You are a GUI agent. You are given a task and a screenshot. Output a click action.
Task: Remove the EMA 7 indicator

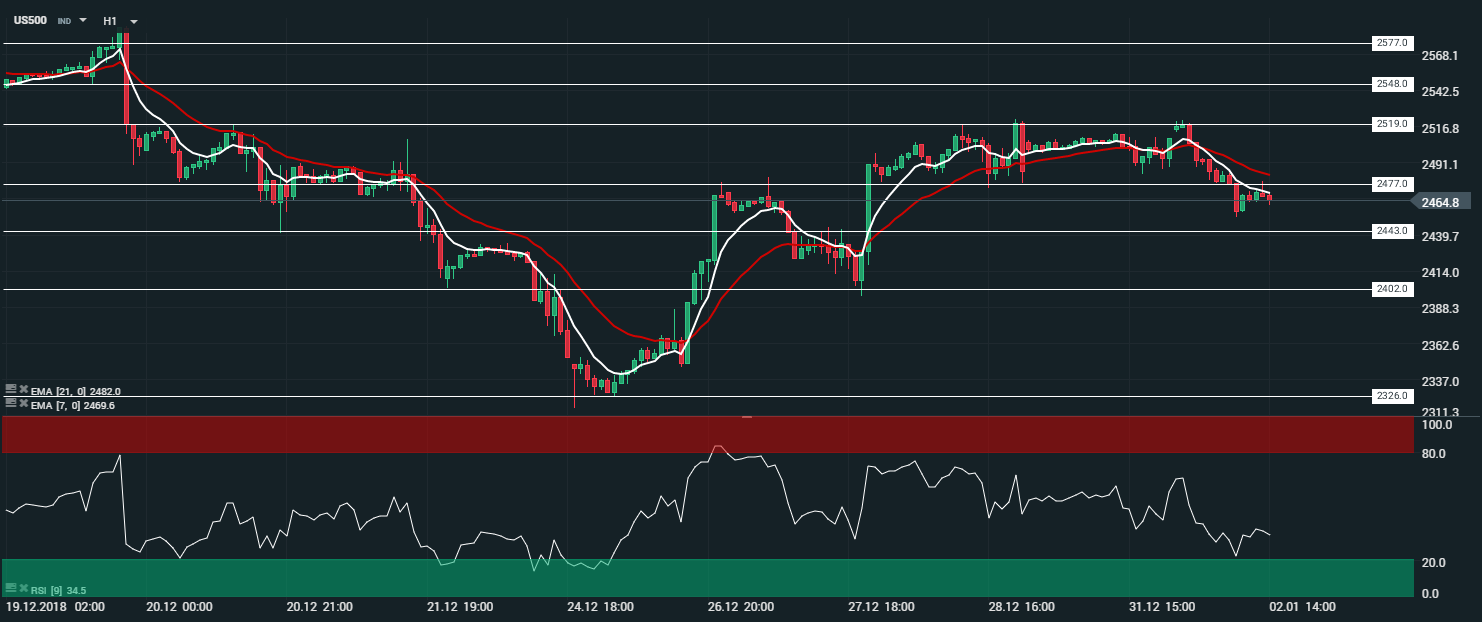[23, 403]
